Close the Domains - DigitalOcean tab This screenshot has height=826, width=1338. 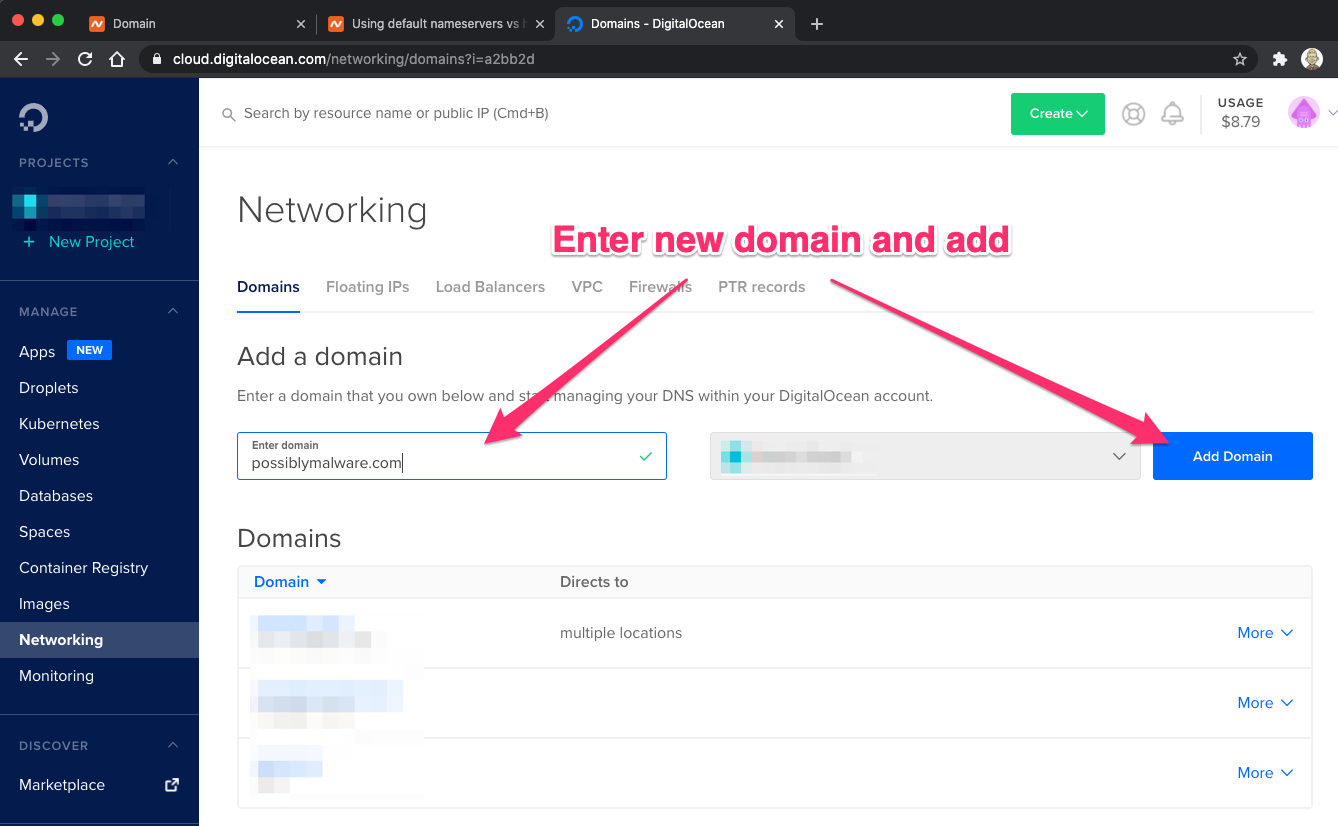778,24
